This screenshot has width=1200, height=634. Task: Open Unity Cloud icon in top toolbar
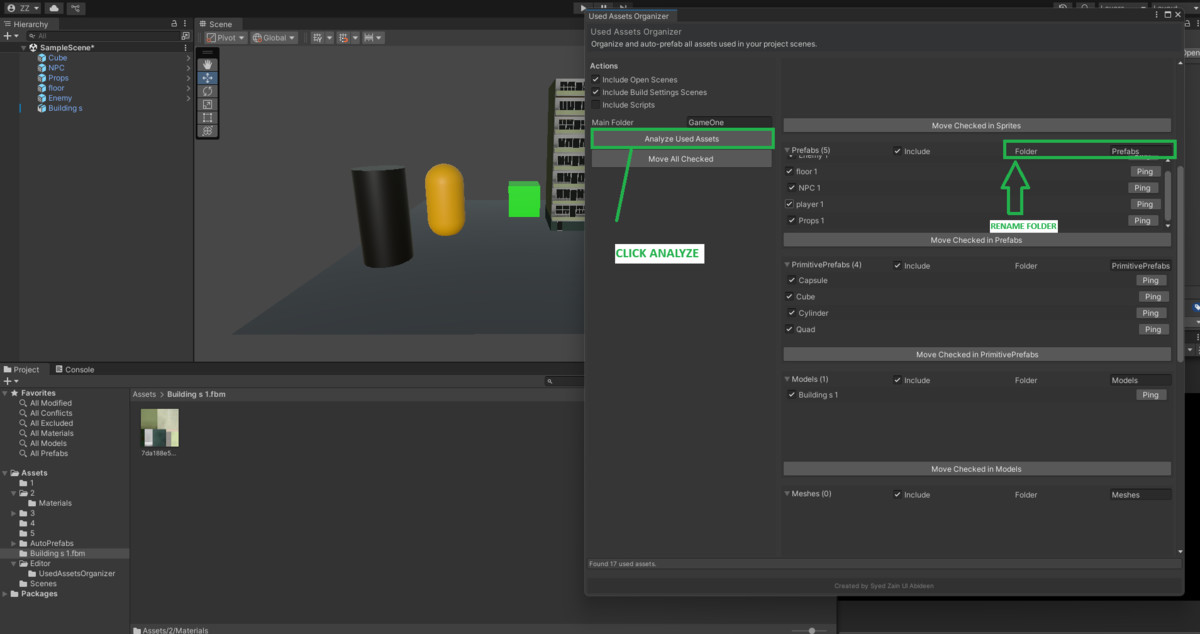tap(54, 8)
